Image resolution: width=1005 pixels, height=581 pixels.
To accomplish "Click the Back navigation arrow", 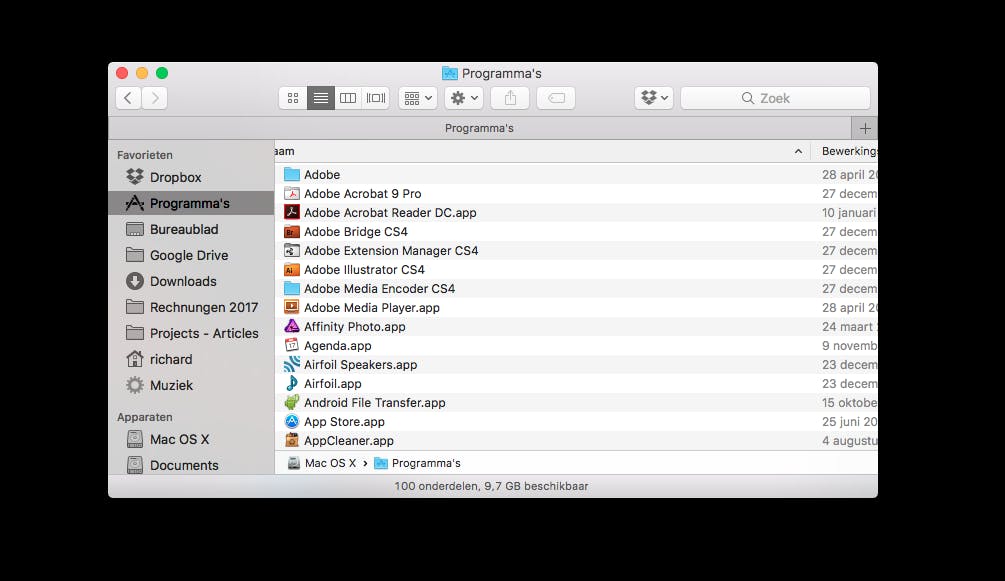I will click(128, 98).
